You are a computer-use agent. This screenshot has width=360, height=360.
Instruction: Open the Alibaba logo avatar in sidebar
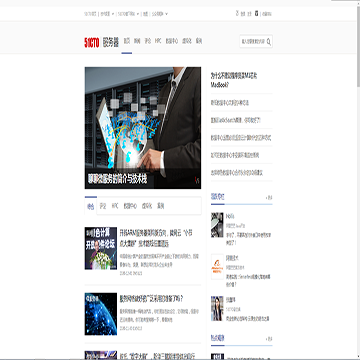[x=217, y=267]
